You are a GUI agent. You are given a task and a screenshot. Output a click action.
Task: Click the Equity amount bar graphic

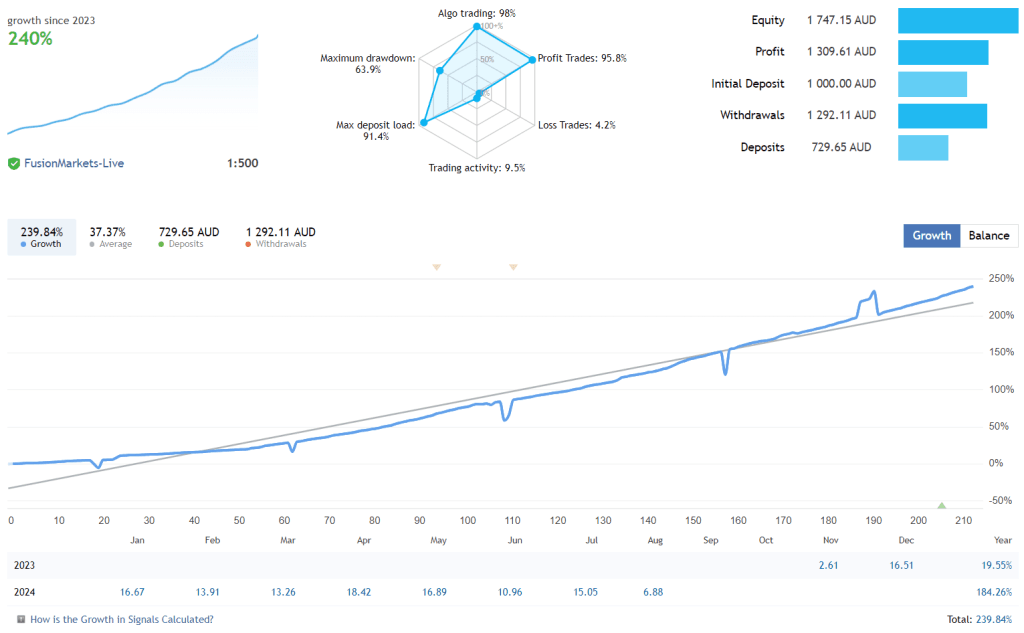click(957, 19)
